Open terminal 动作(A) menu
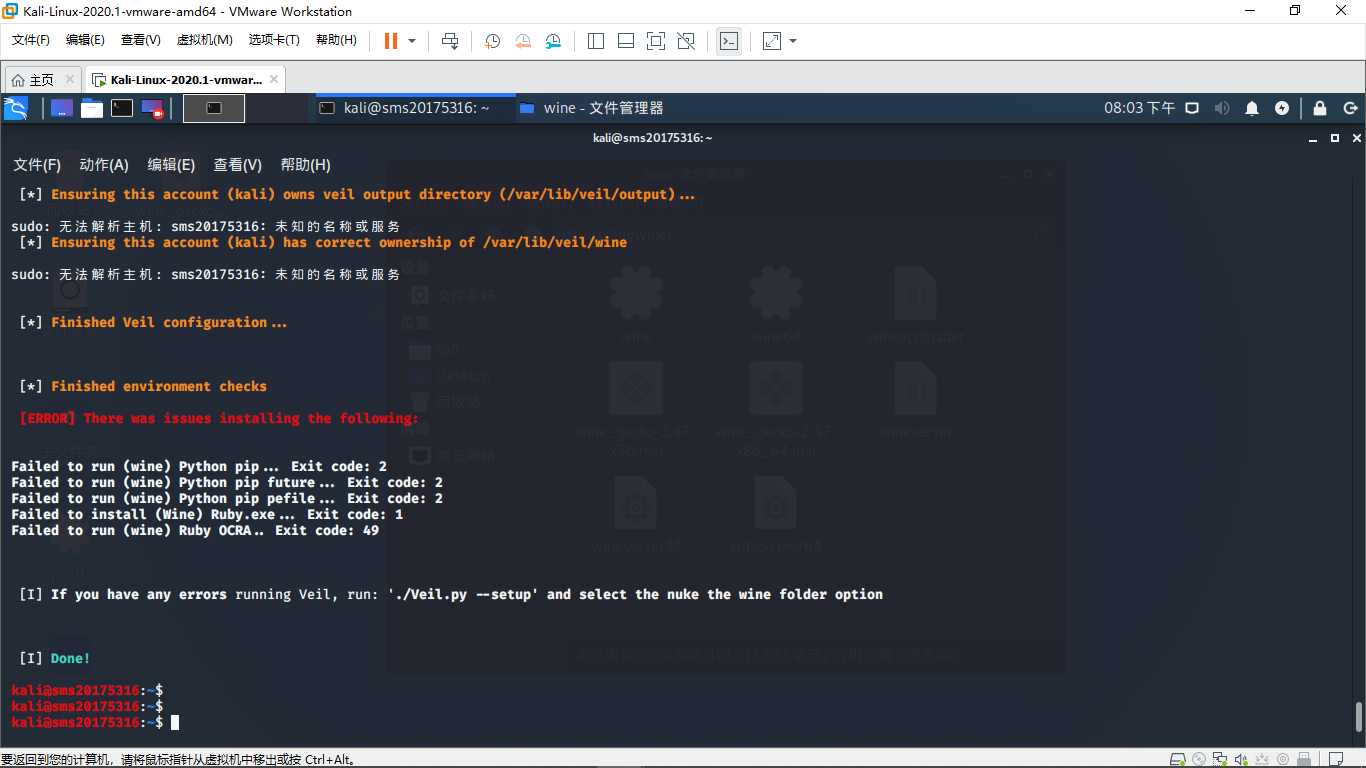 point(104,165)
